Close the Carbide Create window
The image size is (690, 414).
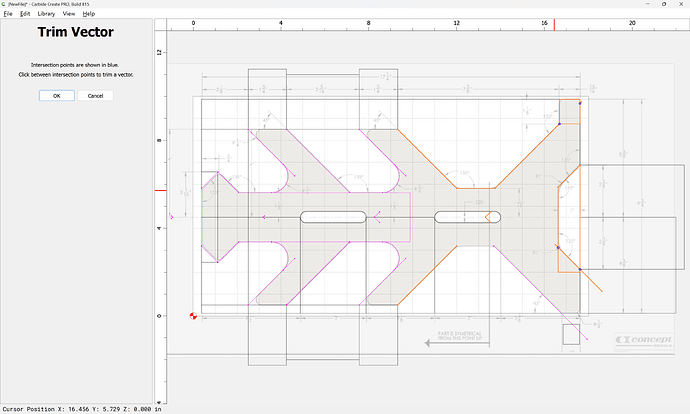681,4
